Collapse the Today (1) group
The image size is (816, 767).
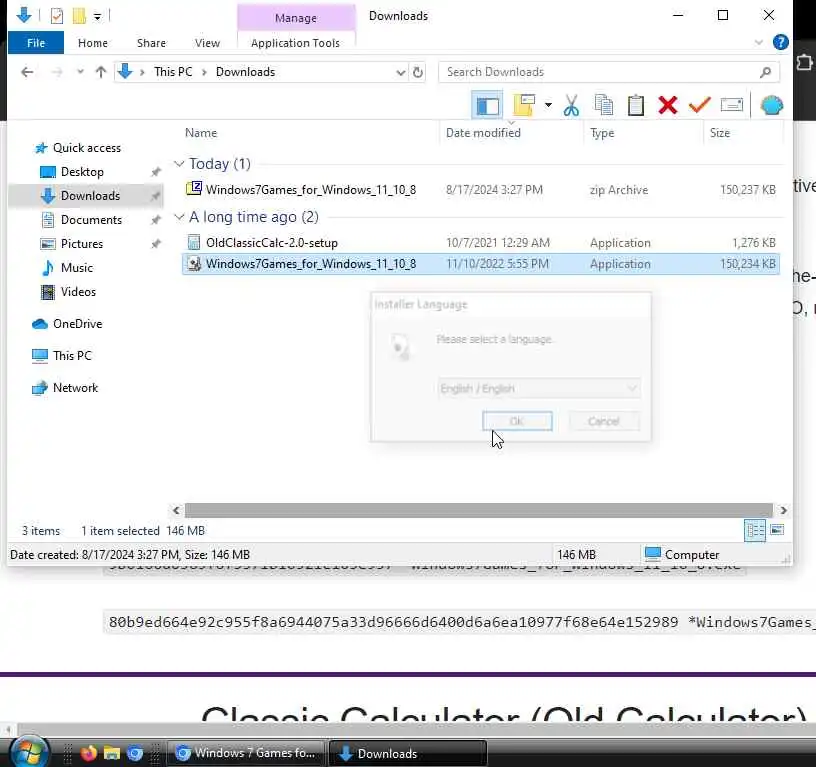[179, 164]
